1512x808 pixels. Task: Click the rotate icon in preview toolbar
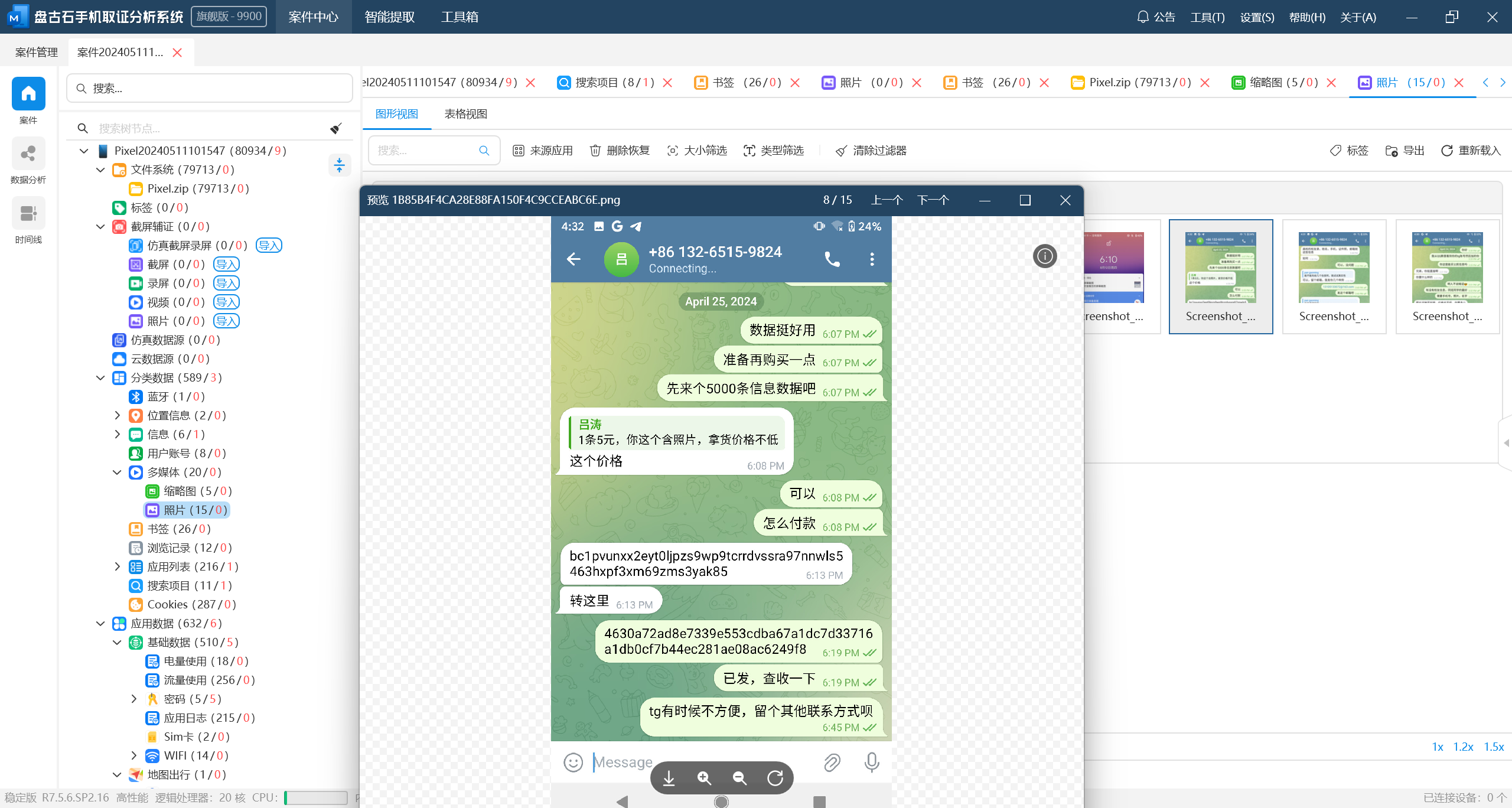point(775,778)
